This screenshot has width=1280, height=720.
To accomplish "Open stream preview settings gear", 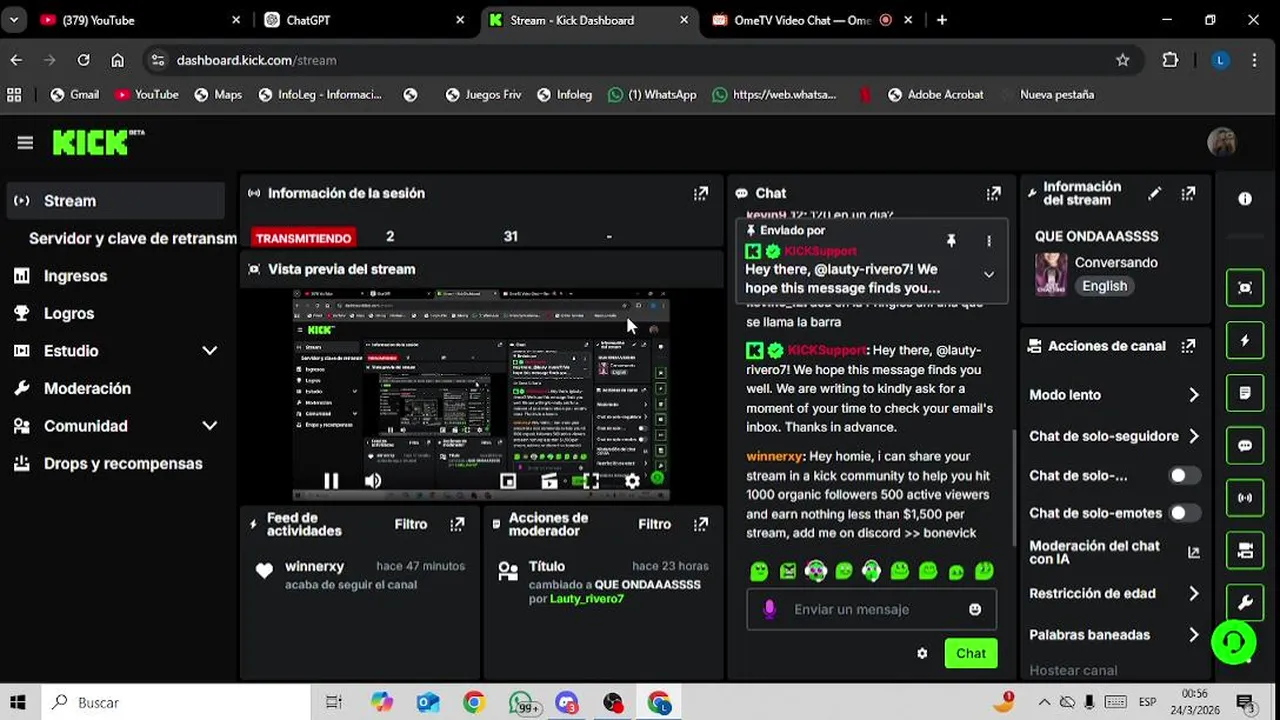I will click(x=632, y=481).
